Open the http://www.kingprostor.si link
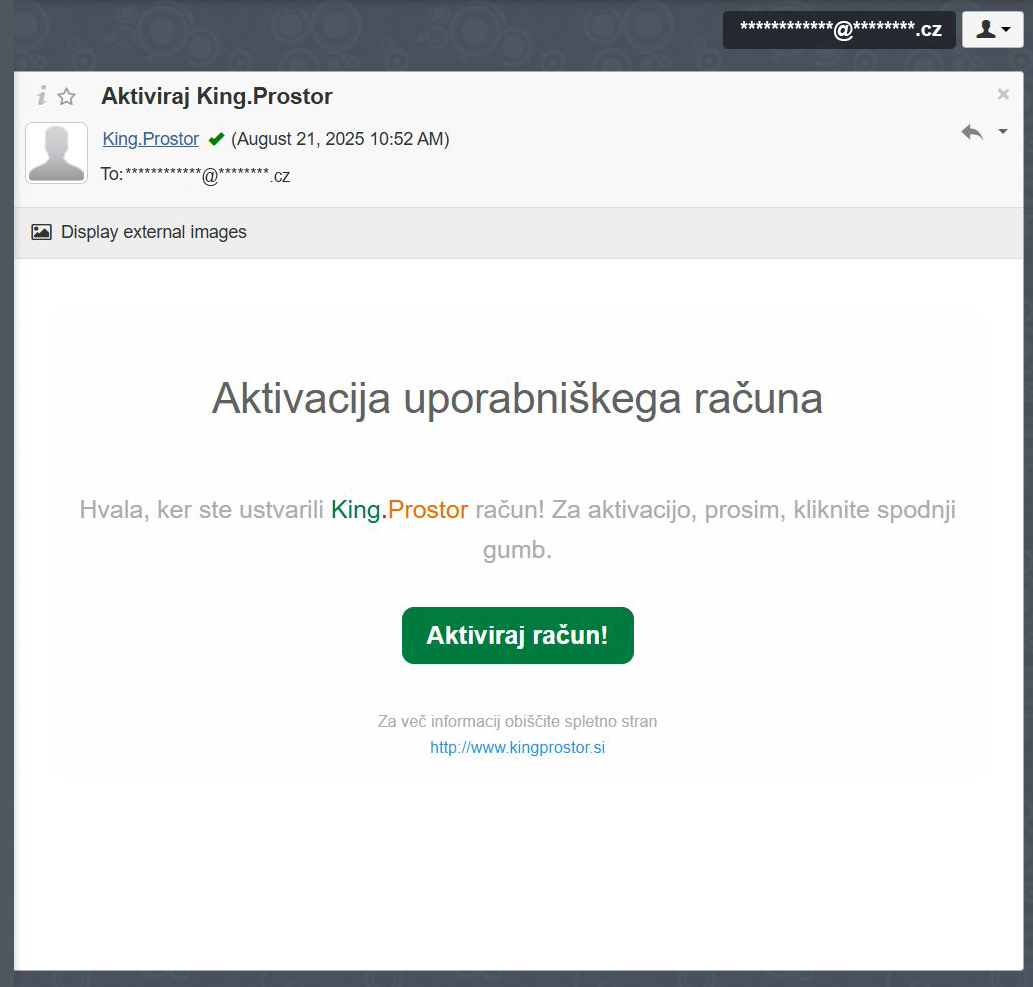1033x987 pixels. (x=518, y=747)
